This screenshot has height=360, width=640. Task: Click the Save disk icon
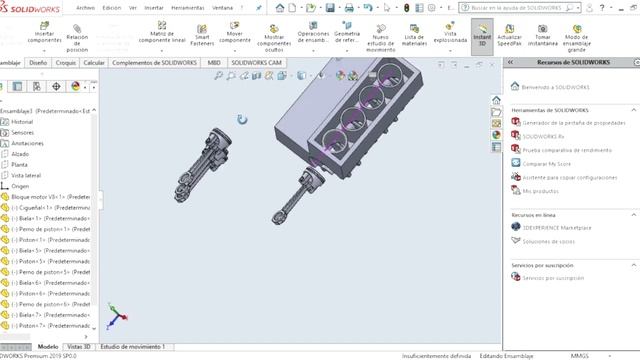[330, 8]
